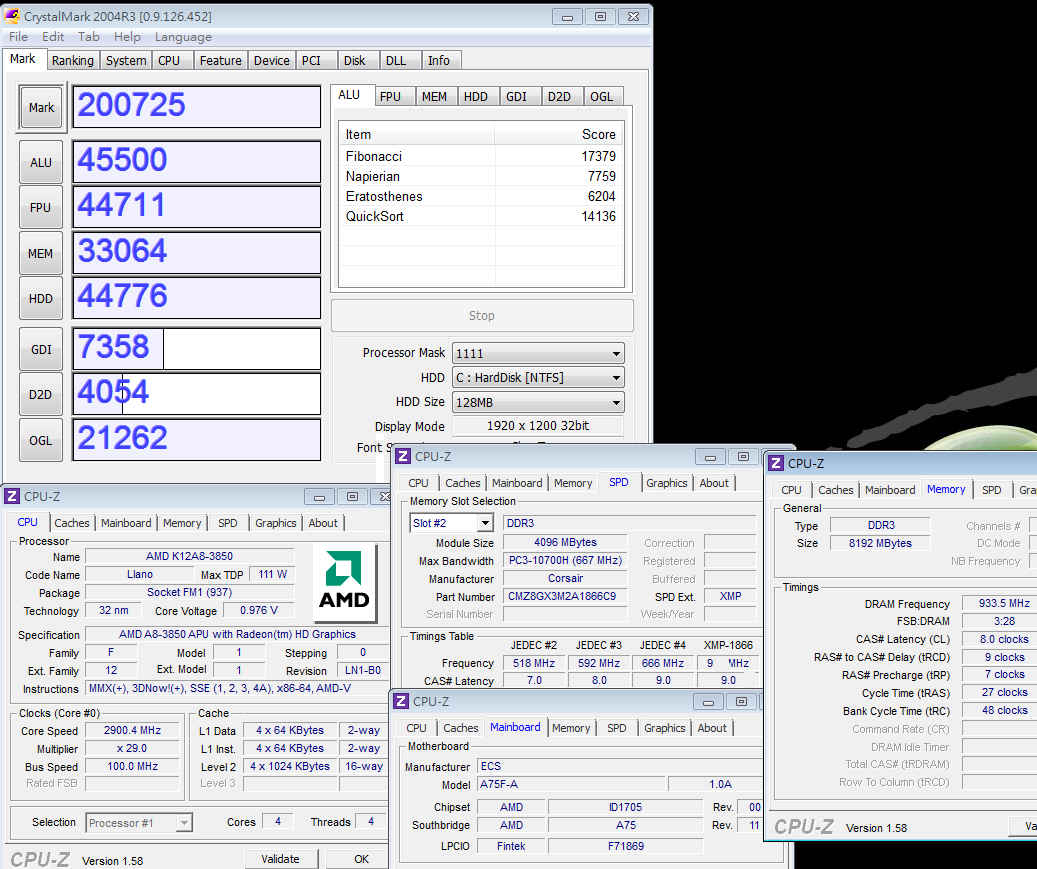
Task: Expand the HDD drive dropdown
Action: click(x=538, y=378)
